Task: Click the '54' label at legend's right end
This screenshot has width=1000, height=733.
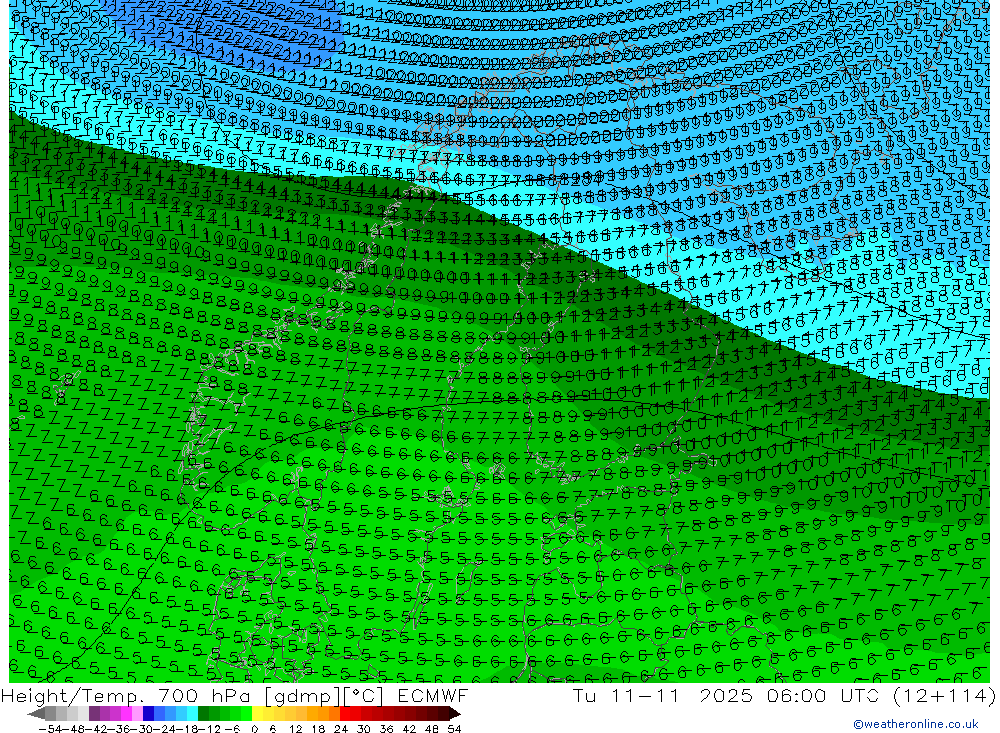Action: [x=454, y=729]
